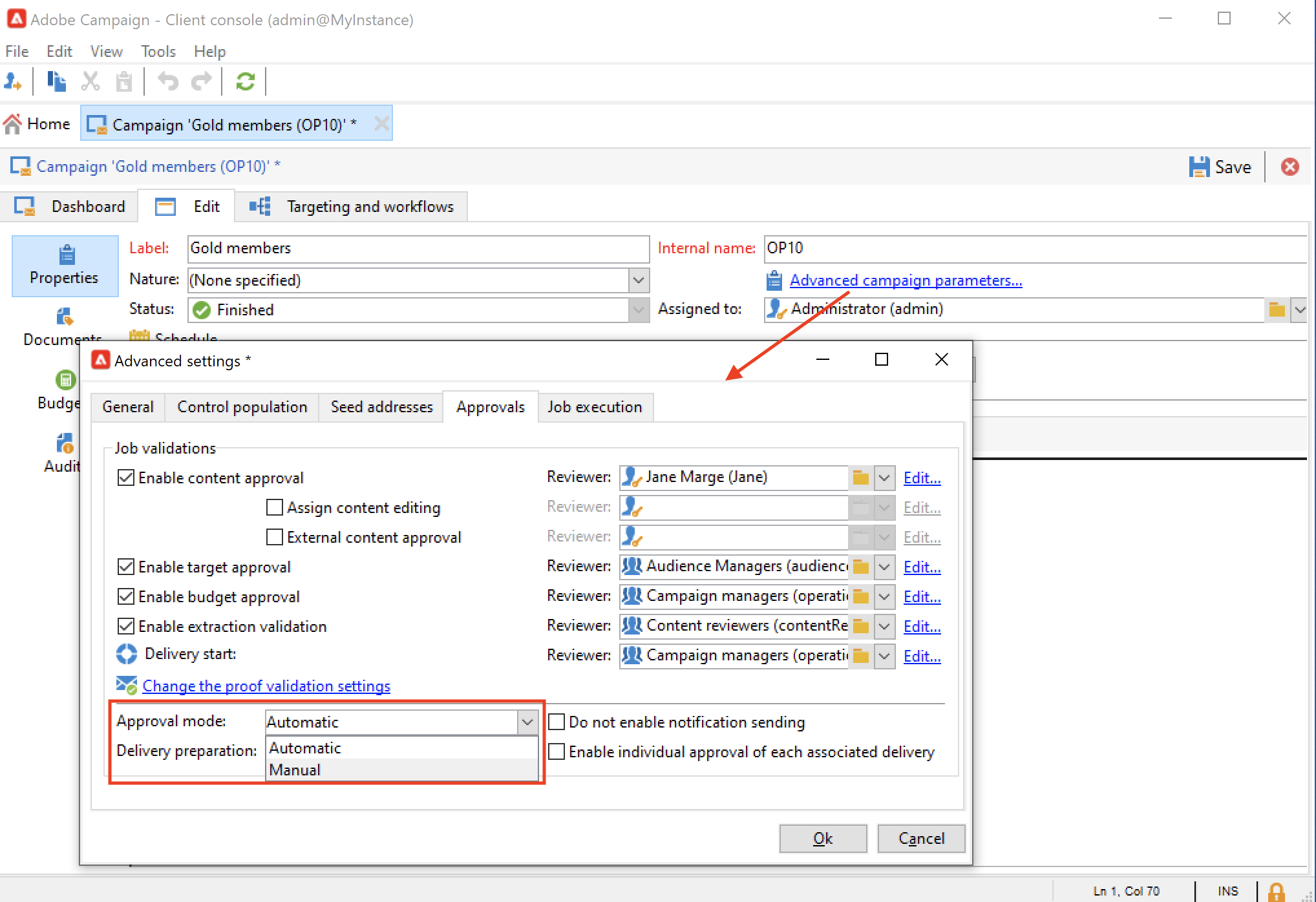Expand the Nature dropdown
Image resolution: width=1316 pixels, height=902 pixels.
(638, 280)
